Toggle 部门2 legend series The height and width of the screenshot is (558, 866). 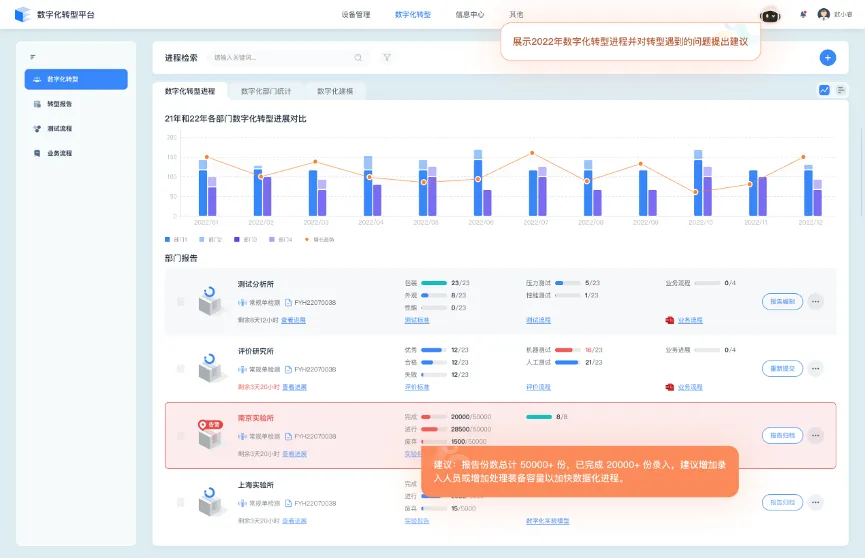(210, 239)
